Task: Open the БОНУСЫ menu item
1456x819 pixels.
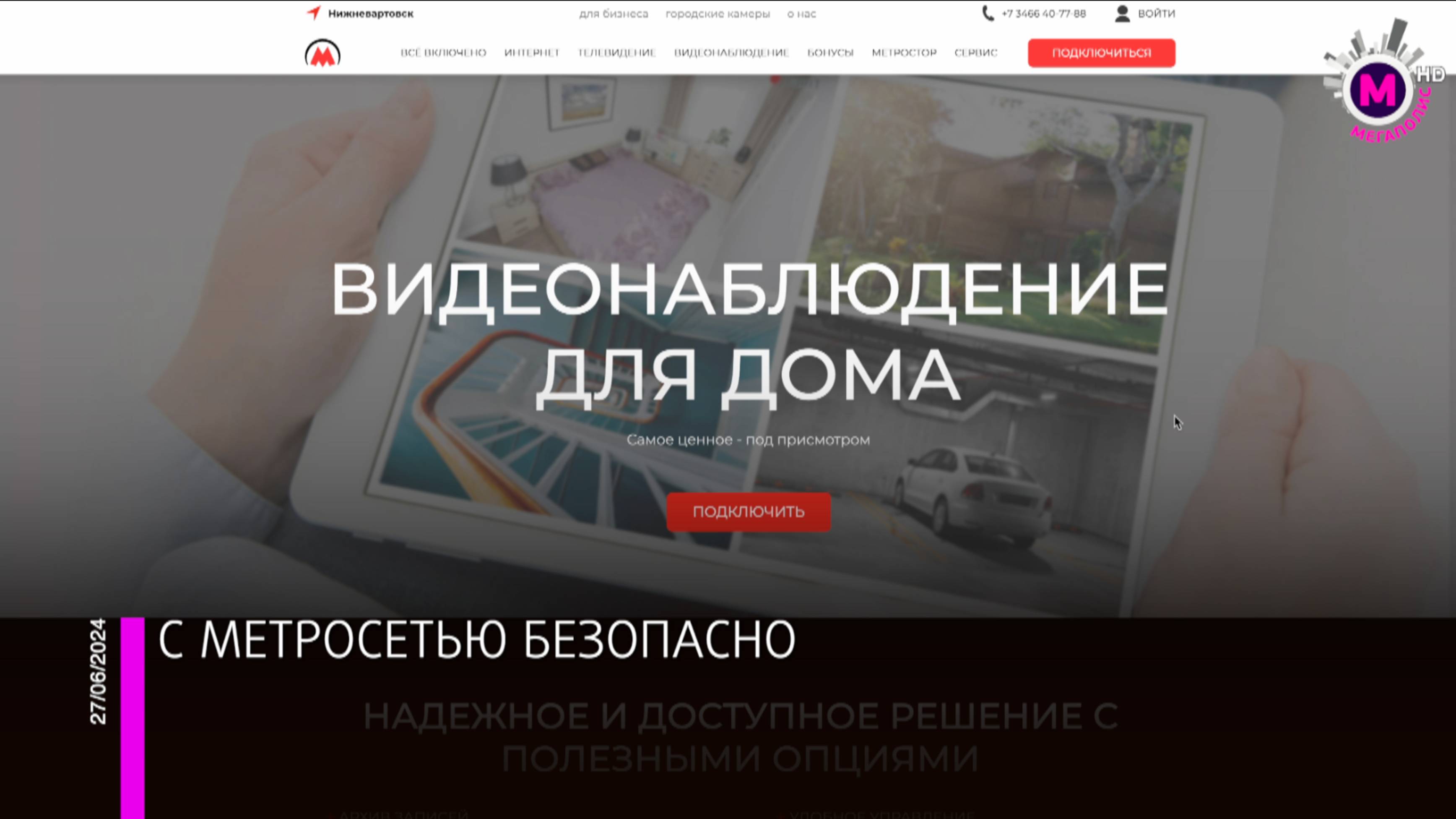Action: point(830,52)
